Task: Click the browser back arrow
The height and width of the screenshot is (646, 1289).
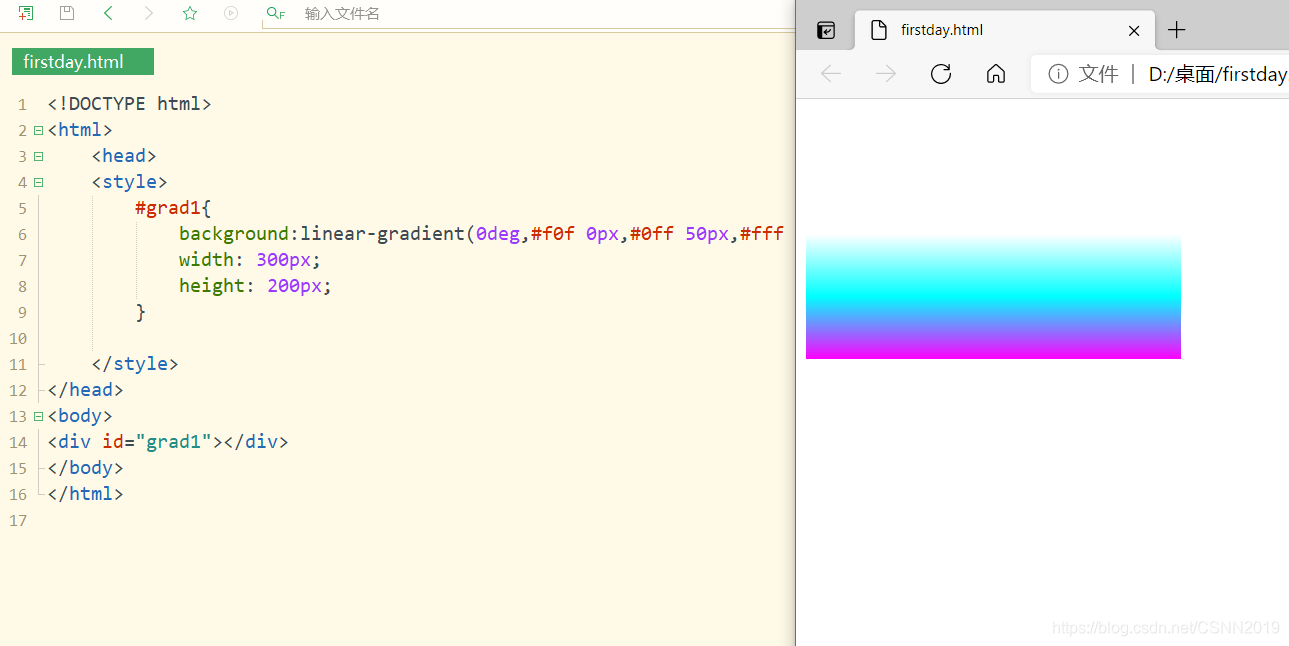Action: tap(831, 74)
